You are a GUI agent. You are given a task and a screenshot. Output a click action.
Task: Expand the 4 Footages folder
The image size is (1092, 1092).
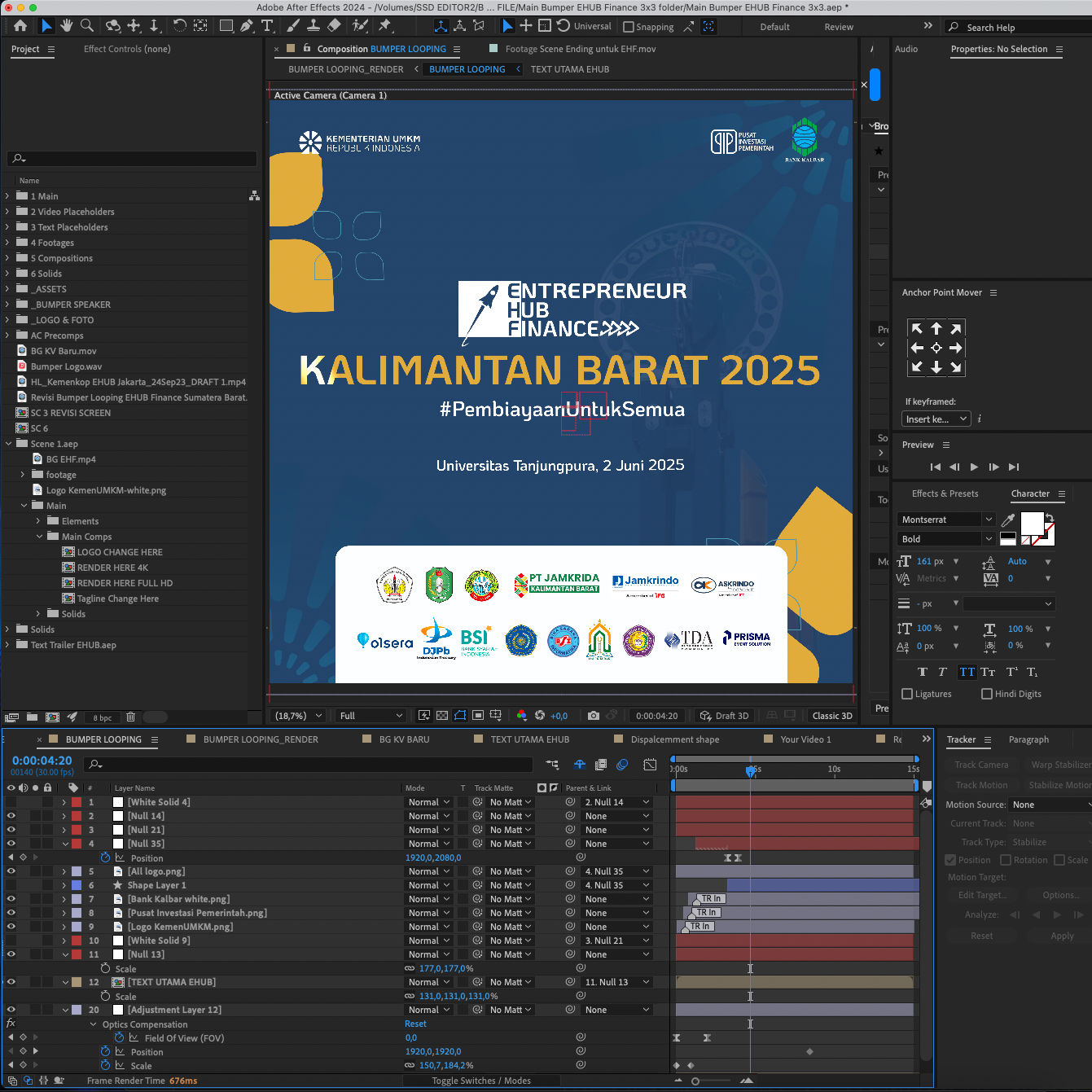[x=7, y=243]
